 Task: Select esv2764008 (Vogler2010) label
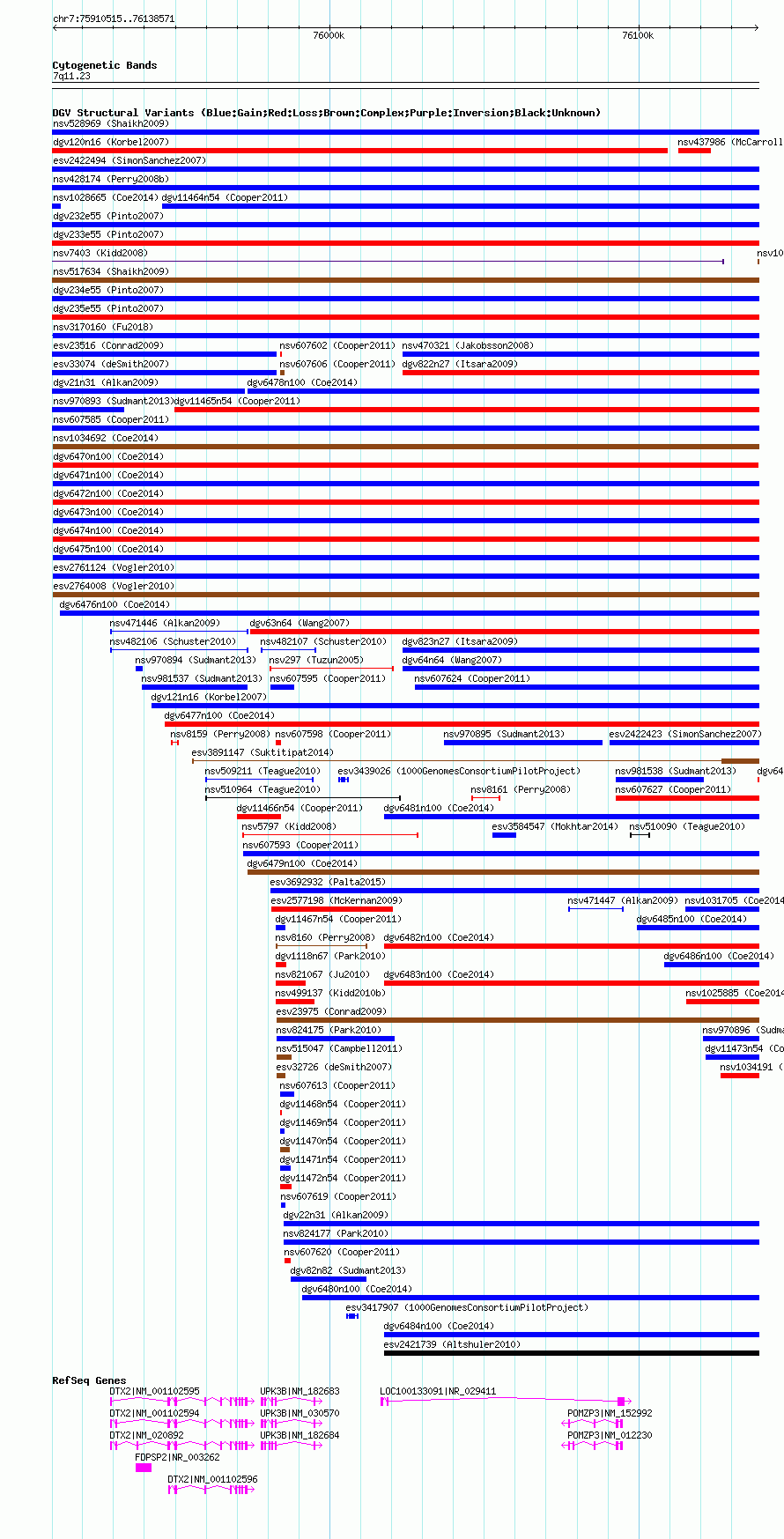click(113, 586)
